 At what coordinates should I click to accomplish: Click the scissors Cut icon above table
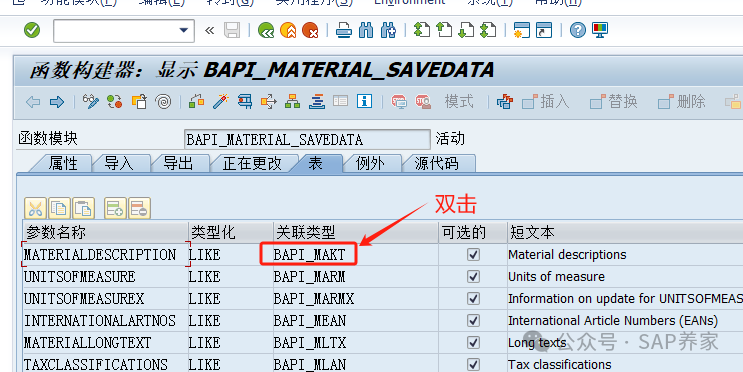point(36,208)
